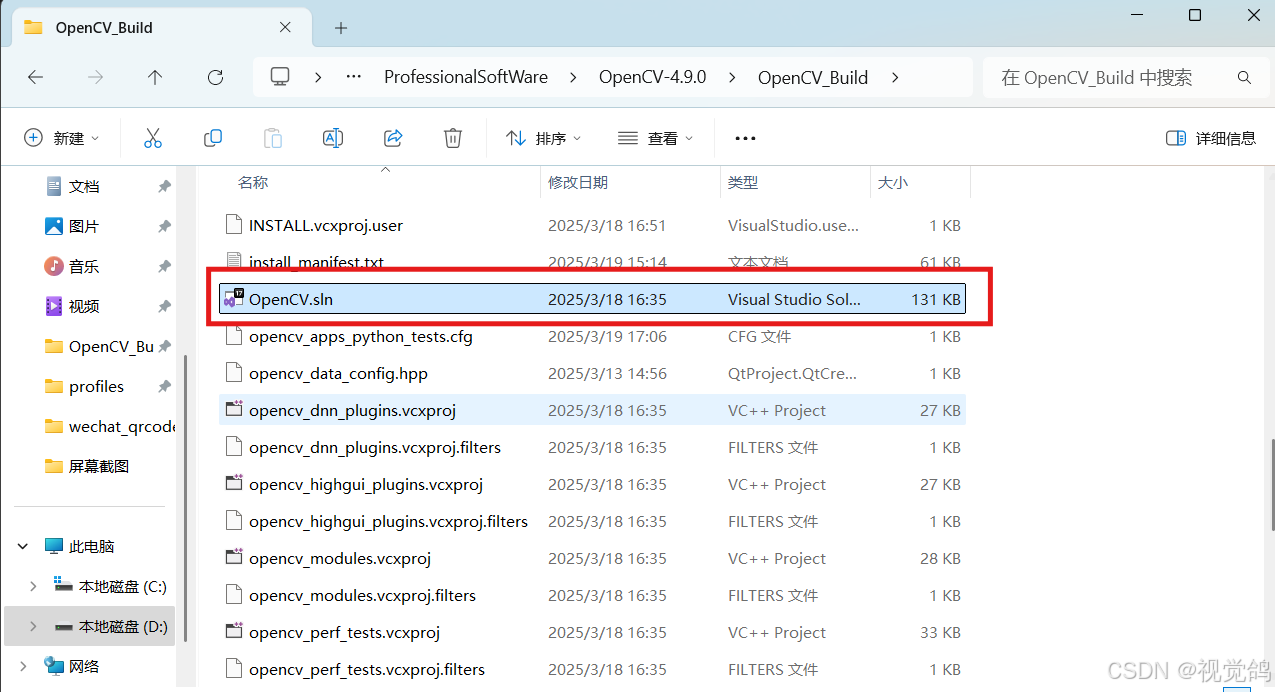1275x692 pixels.
Task: Click the Delete trash icon
Action: (x=452, y=137)
